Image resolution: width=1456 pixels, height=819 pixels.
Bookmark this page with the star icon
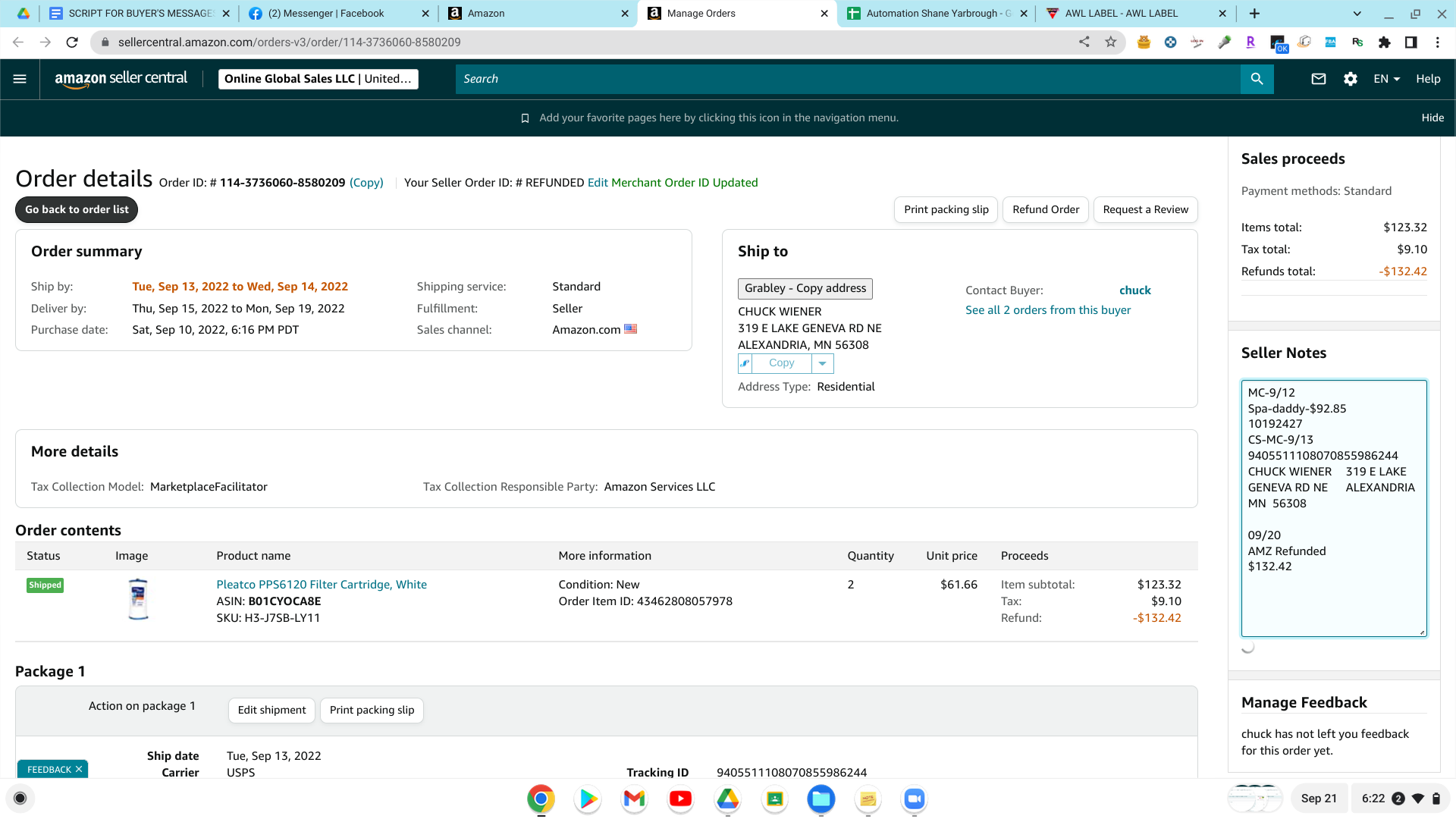coord(1111,42)
